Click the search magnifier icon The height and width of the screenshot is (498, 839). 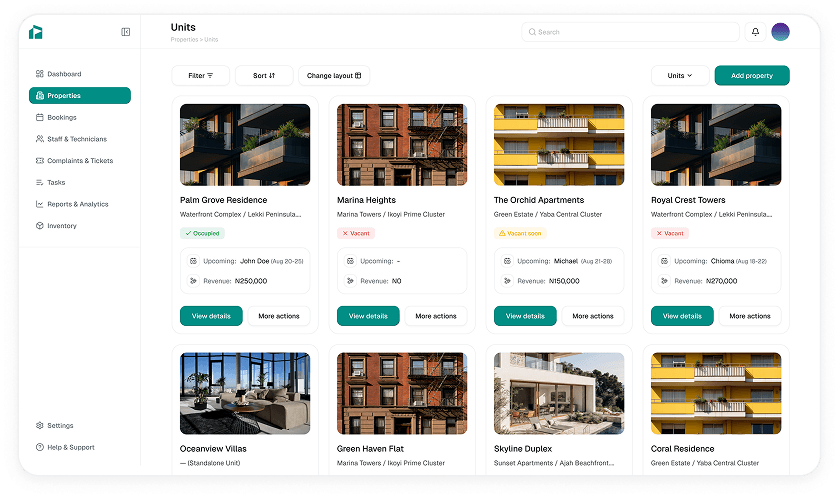click(532, 32)
